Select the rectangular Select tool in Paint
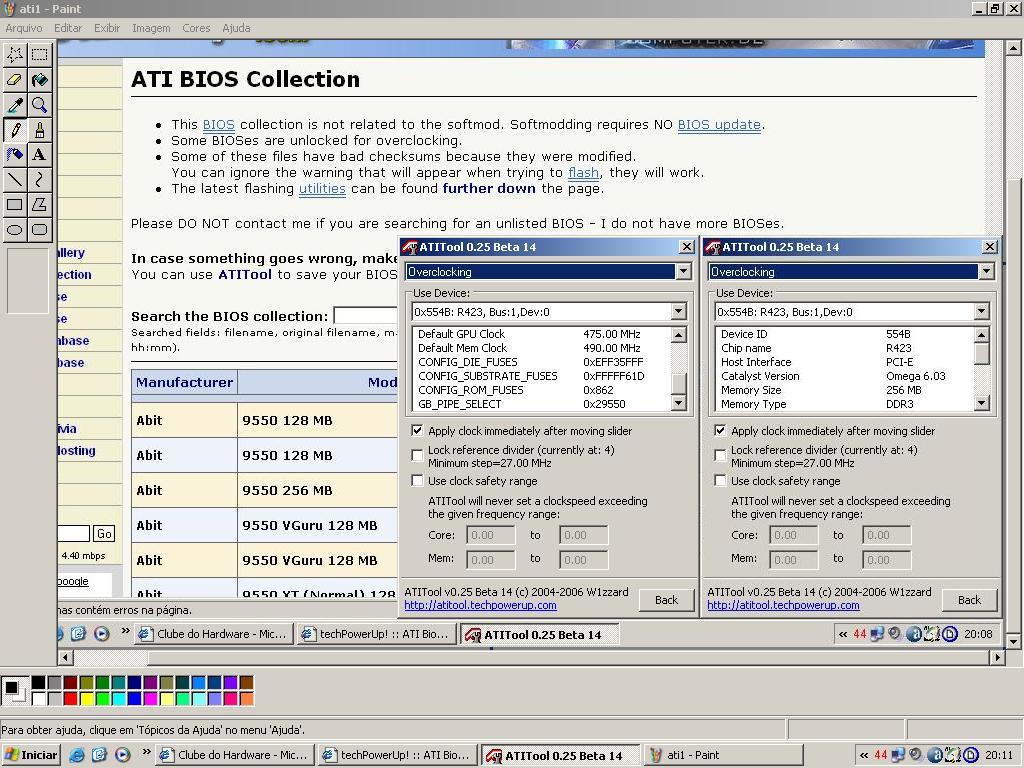The height and width of the screenshot is (768, 1024). click(40, 54)
